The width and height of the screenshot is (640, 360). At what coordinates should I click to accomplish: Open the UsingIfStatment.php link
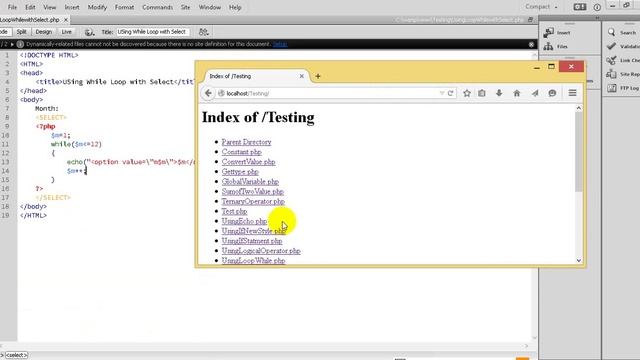(252, 241)
